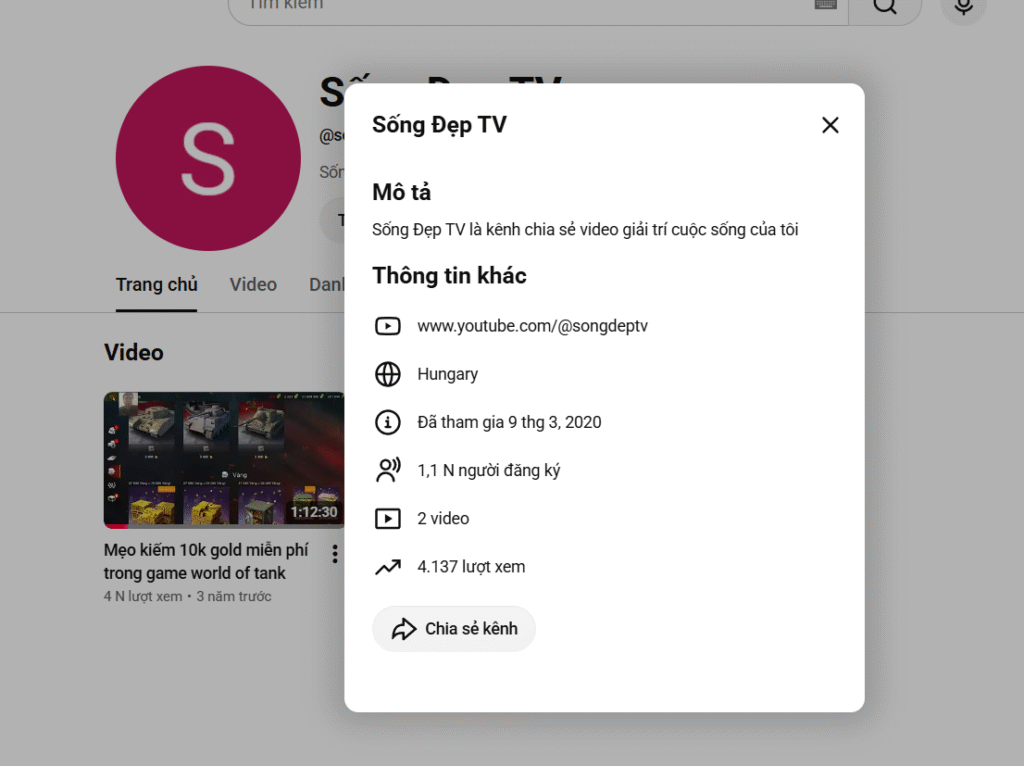The width and height of the screenshot is (1024, 766).
Task: Click the trending arrow icon beside view count
Action: click(387, 567)
